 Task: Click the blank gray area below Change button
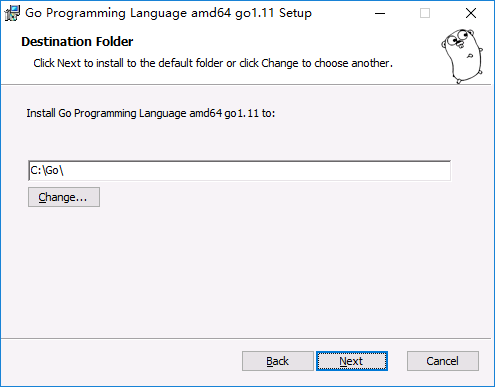246,272
